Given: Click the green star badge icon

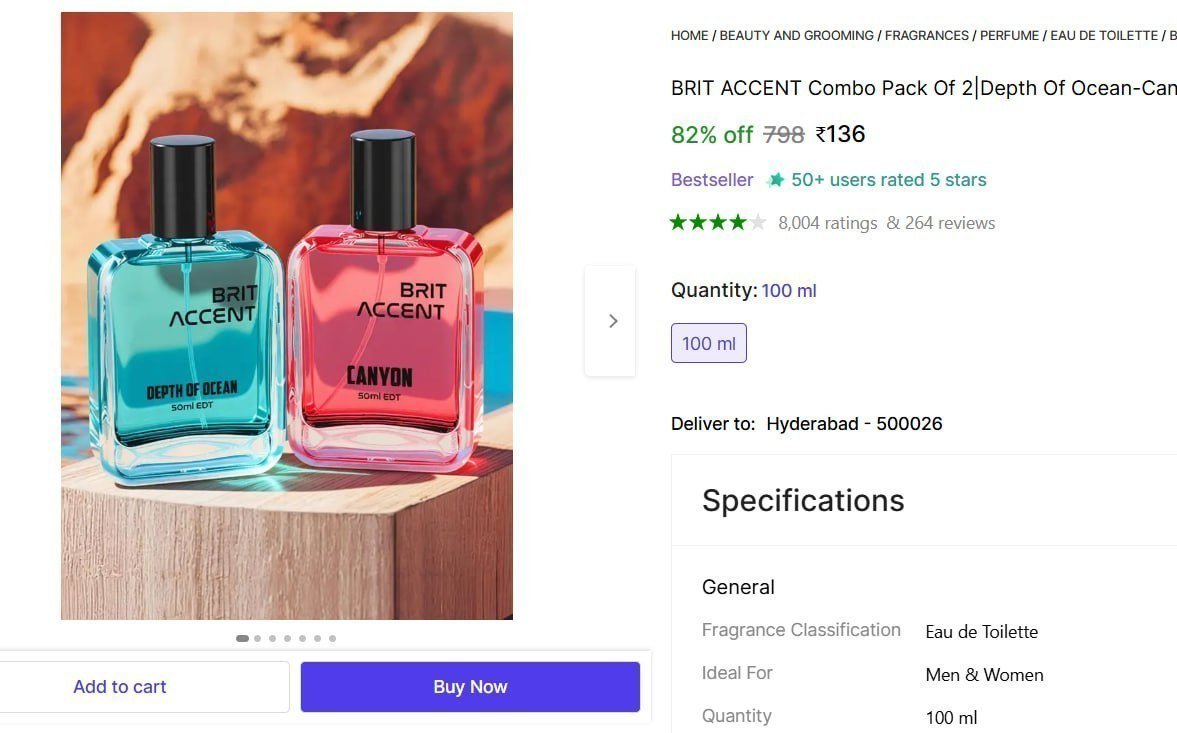Looking at the screenshot, I should 775,180.
